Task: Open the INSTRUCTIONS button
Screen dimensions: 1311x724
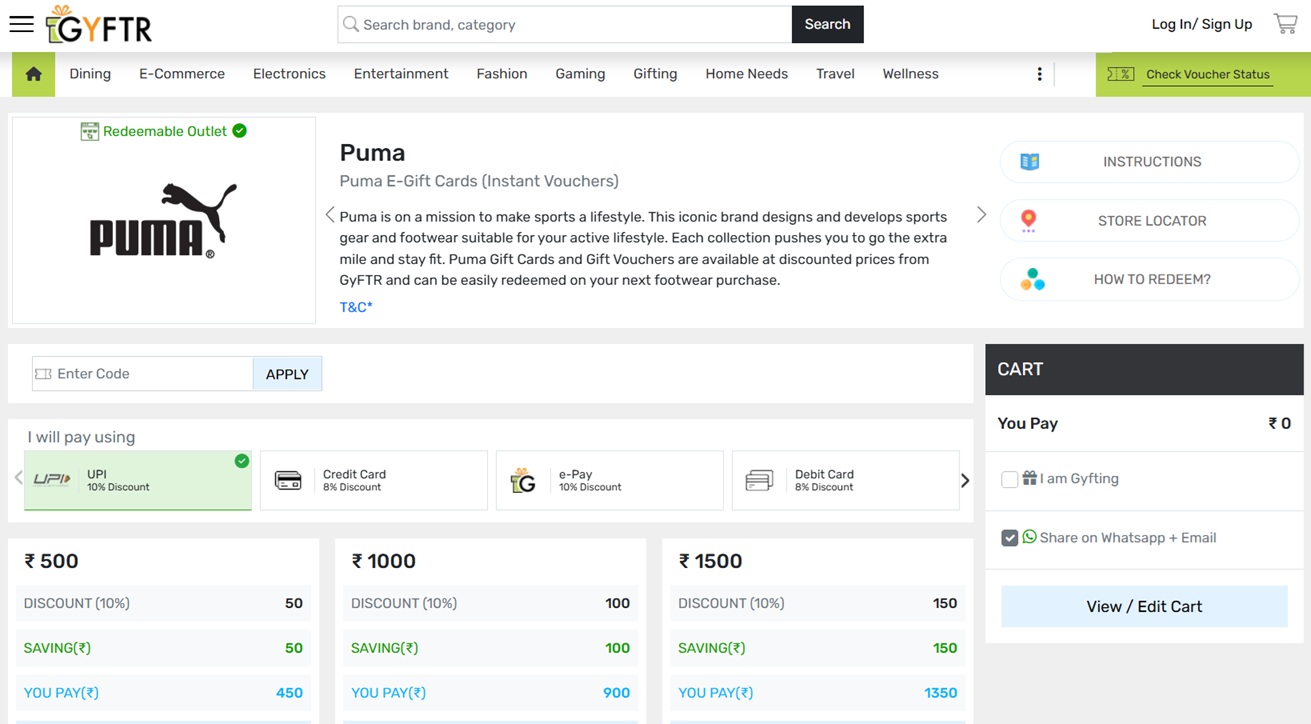Action: [1150, 162]
